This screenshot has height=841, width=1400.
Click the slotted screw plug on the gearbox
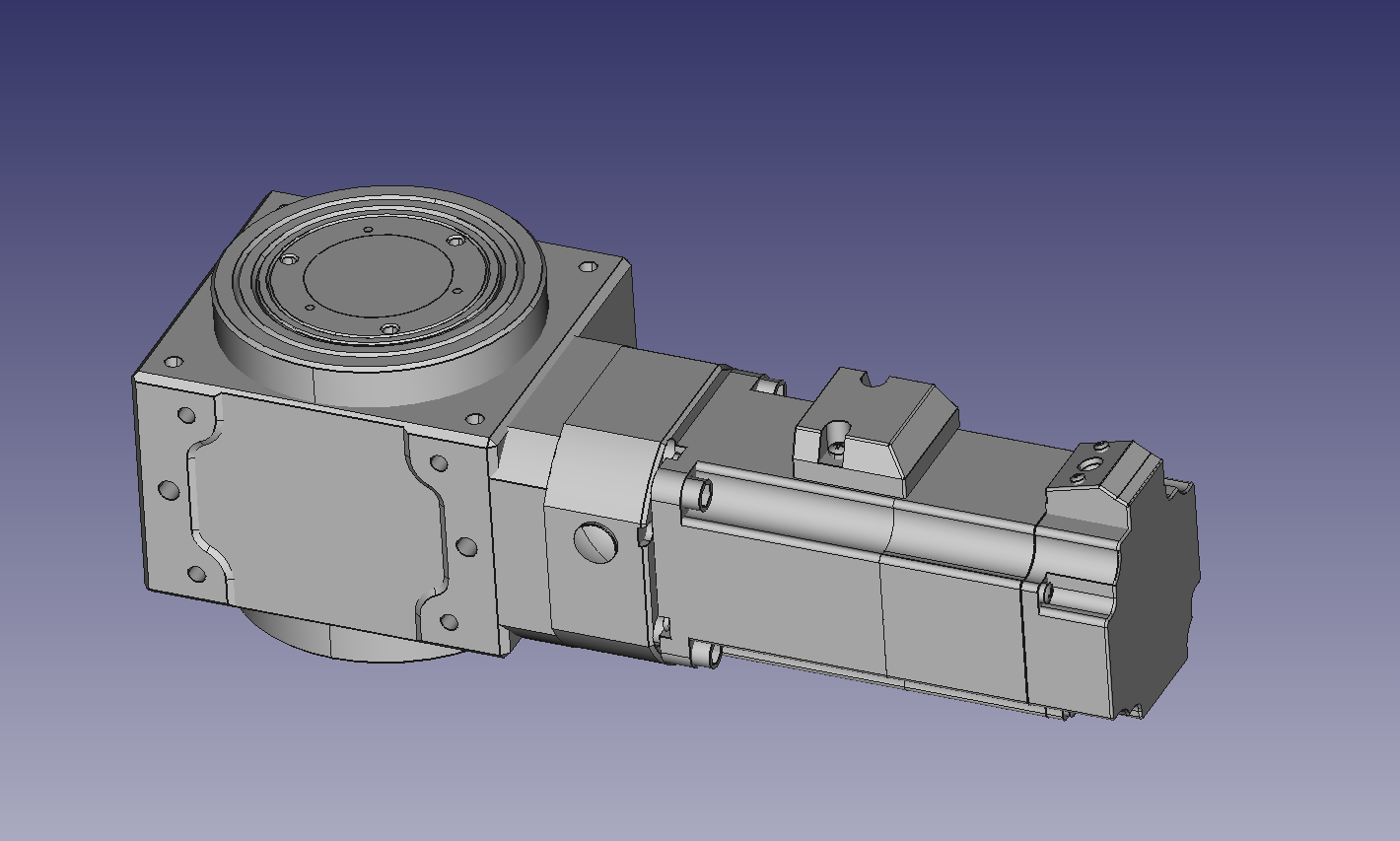[x=595, y=542]
